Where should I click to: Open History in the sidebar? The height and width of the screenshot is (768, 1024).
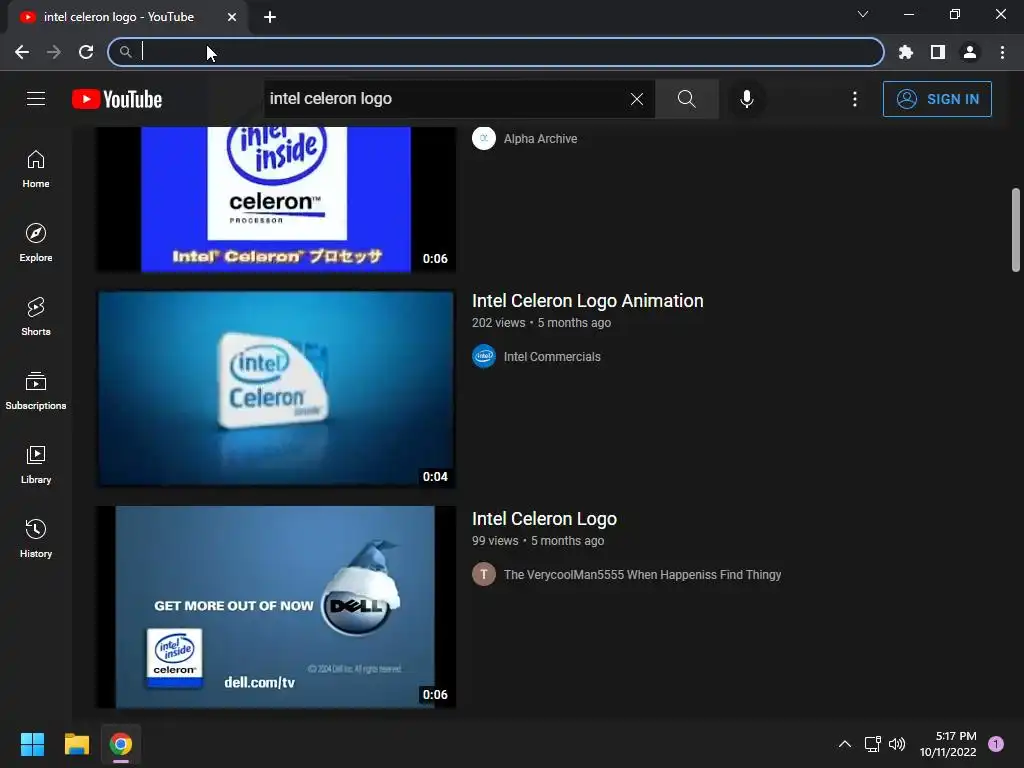click(36, 538)
